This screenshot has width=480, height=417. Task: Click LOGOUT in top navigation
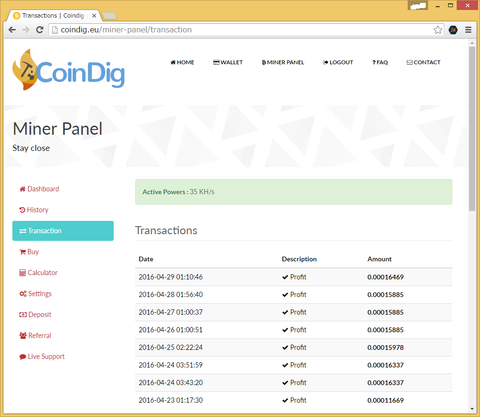(x=338, y=62)
